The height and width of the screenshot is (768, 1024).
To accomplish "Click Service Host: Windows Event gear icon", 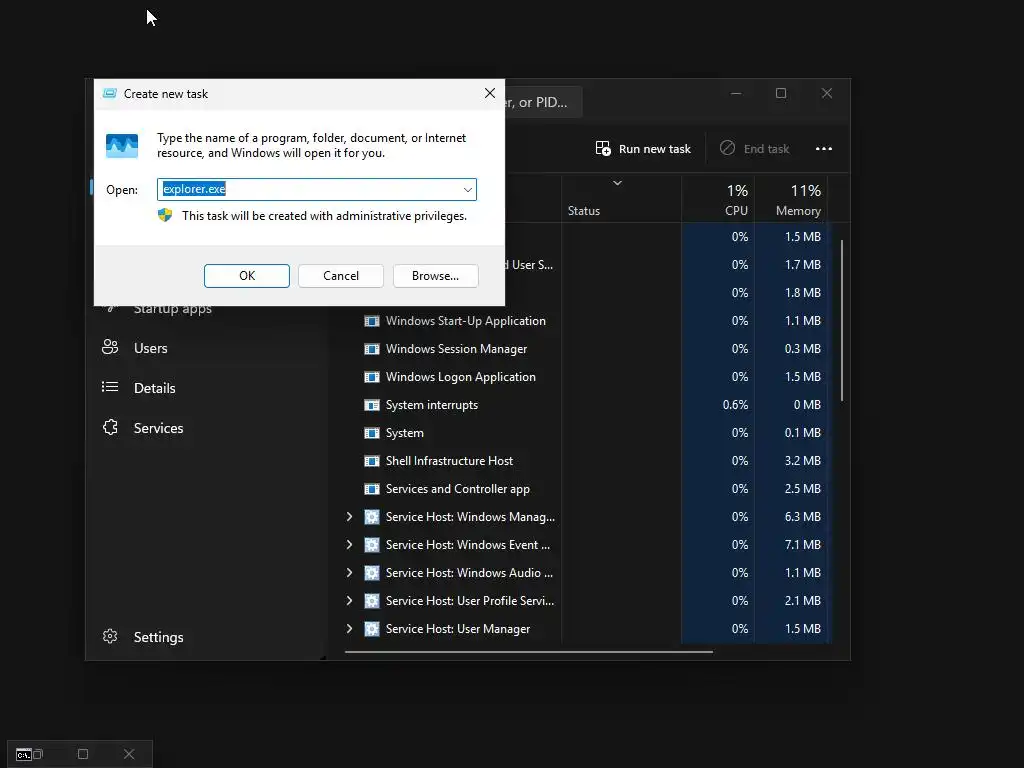I will tap(372, 545).
